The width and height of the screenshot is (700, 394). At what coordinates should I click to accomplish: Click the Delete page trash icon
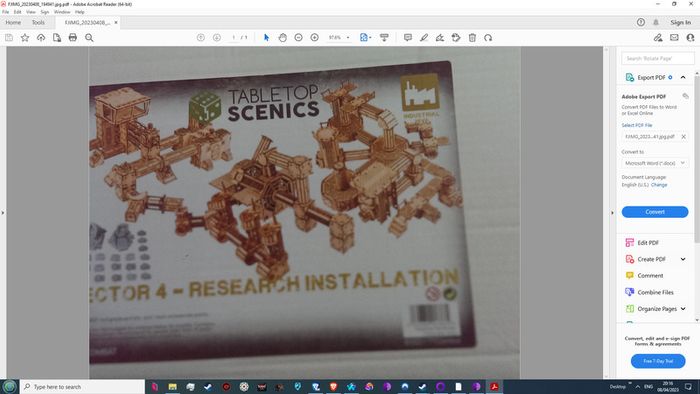point(472,38)
